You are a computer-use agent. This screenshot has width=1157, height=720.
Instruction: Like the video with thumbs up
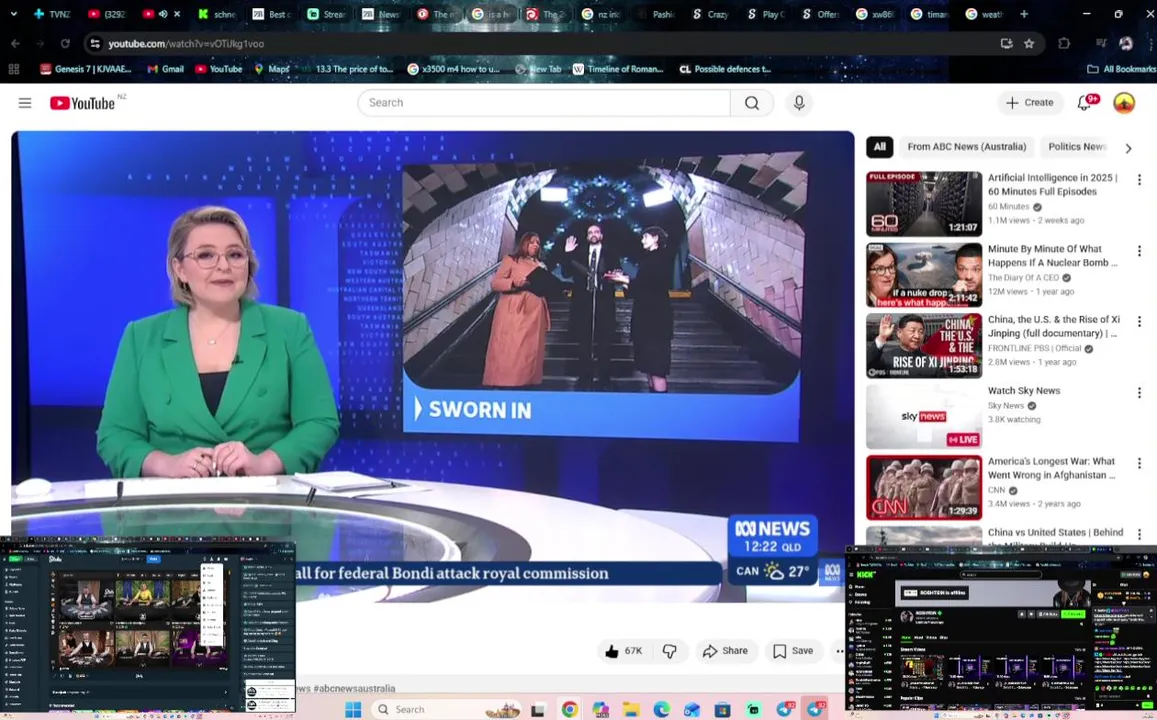click(624, 651)
